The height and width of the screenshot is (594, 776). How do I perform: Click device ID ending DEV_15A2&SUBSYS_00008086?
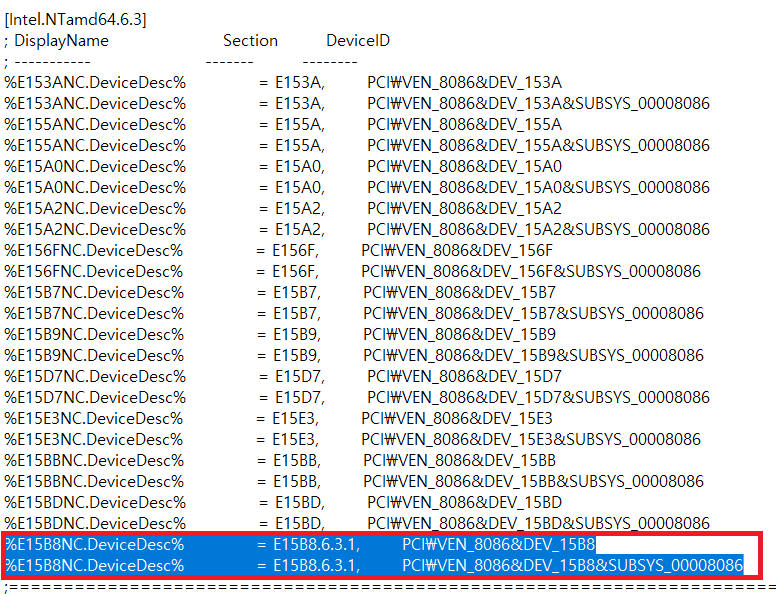538,230
